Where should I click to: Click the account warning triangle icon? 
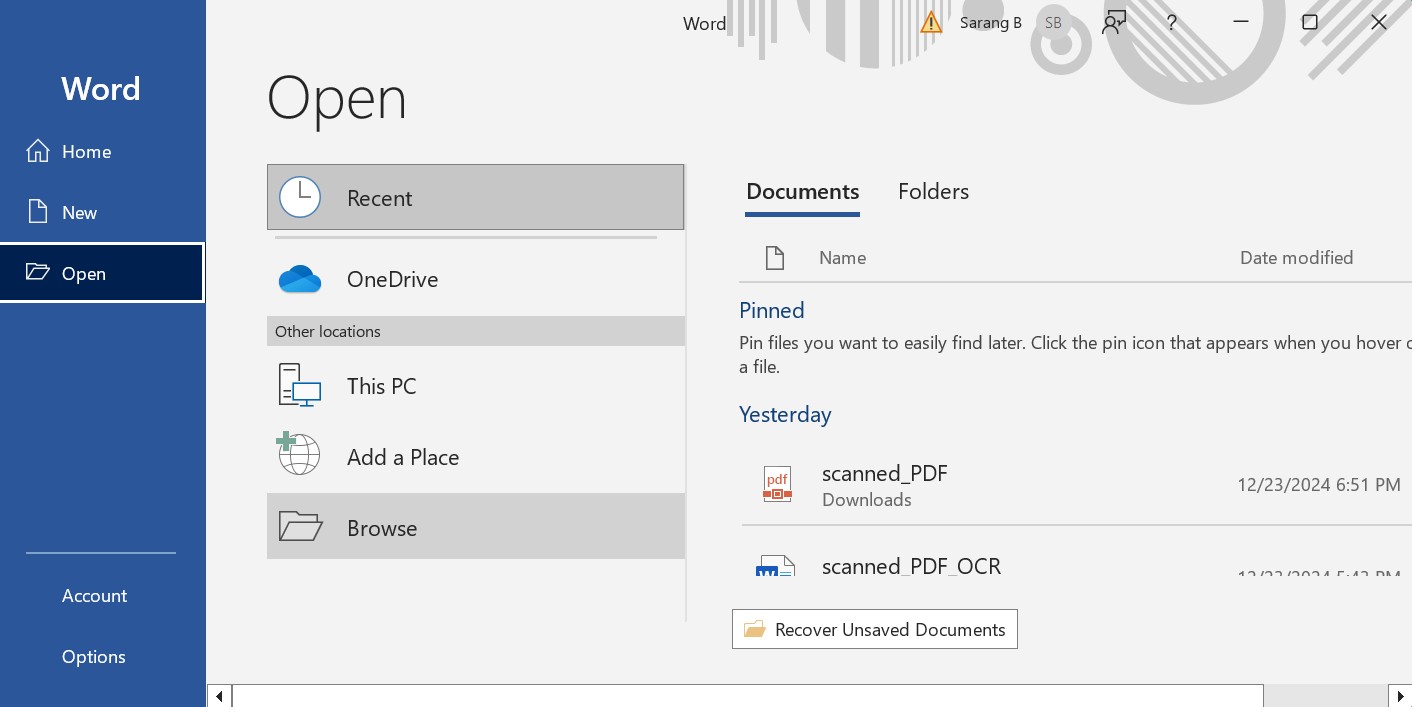coord(931,22)
